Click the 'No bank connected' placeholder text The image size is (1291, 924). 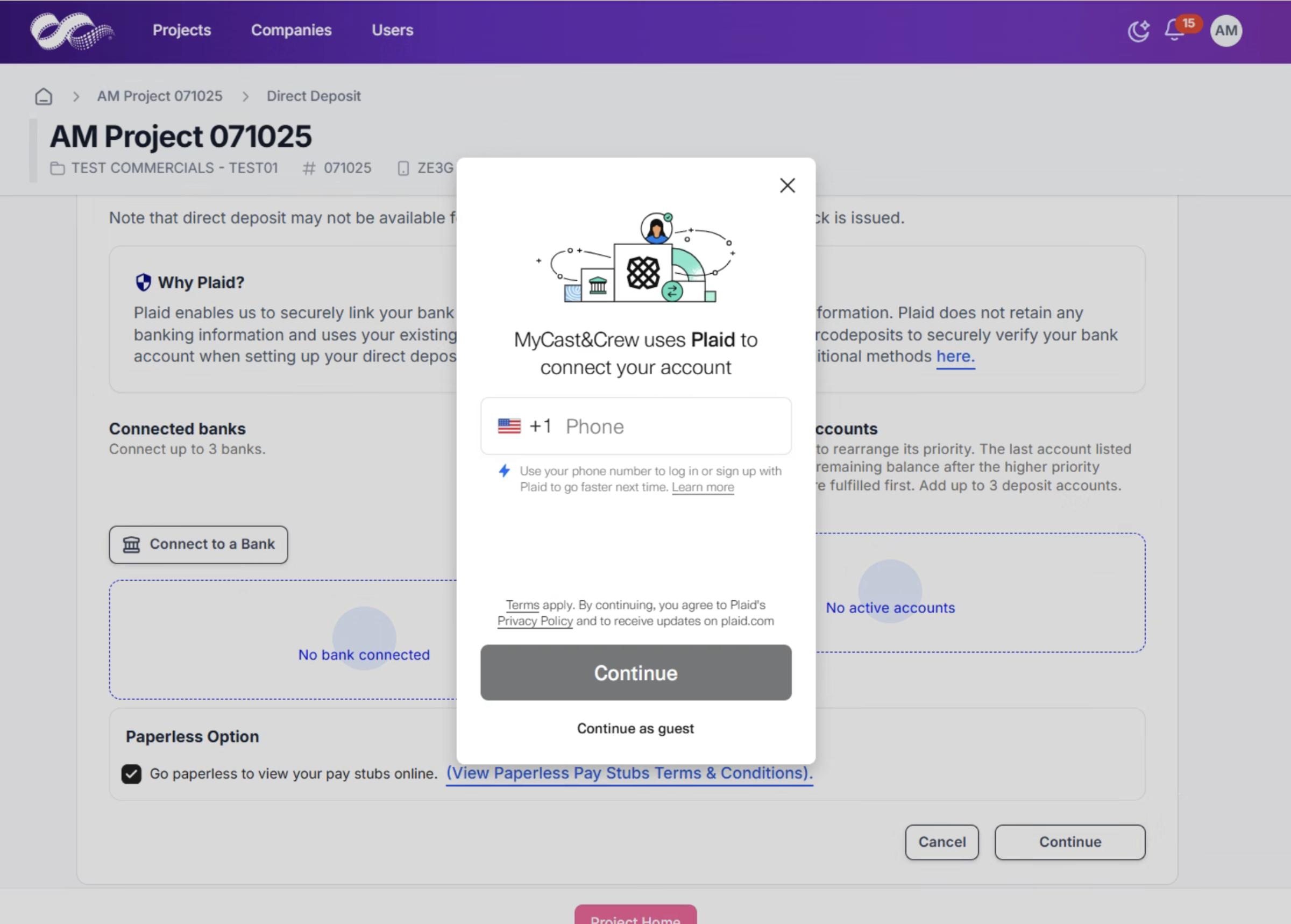(364, 655)
